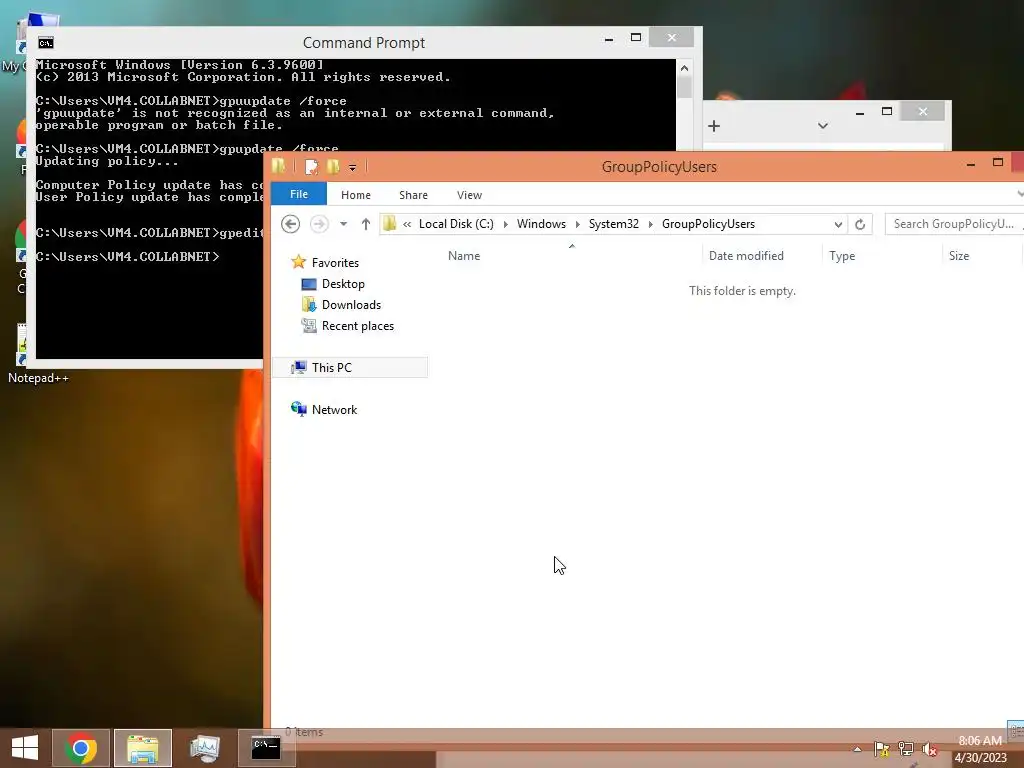
Task: Launch Google Chrome from the taskbar
Action: [x=81, y=748]
